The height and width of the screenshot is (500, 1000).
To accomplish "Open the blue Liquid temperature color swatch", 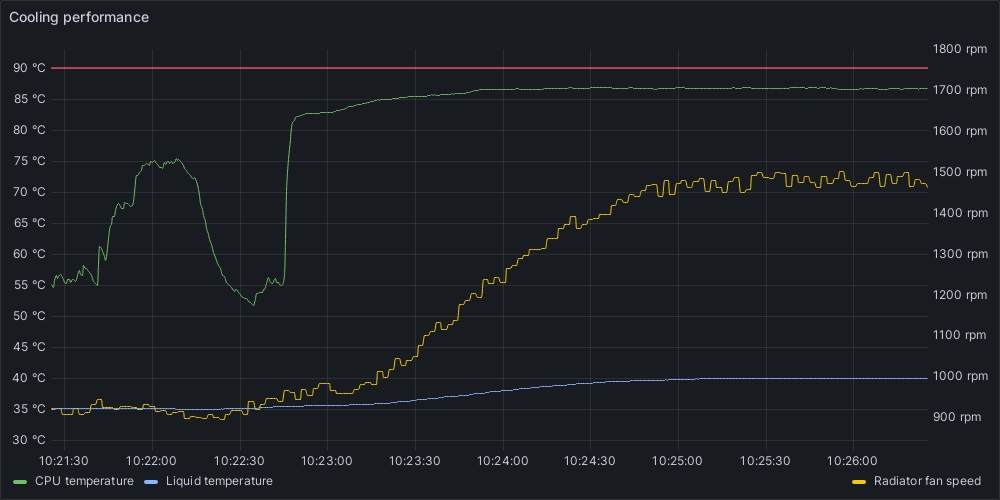I will pyautogui.click(x=152, y=481).
